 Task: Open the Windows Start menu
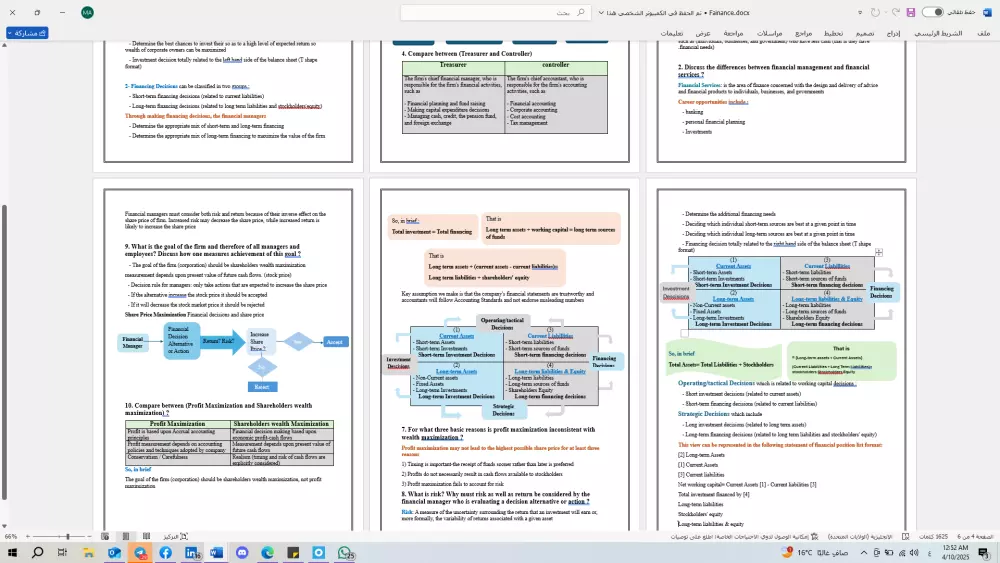click(12, 552)
